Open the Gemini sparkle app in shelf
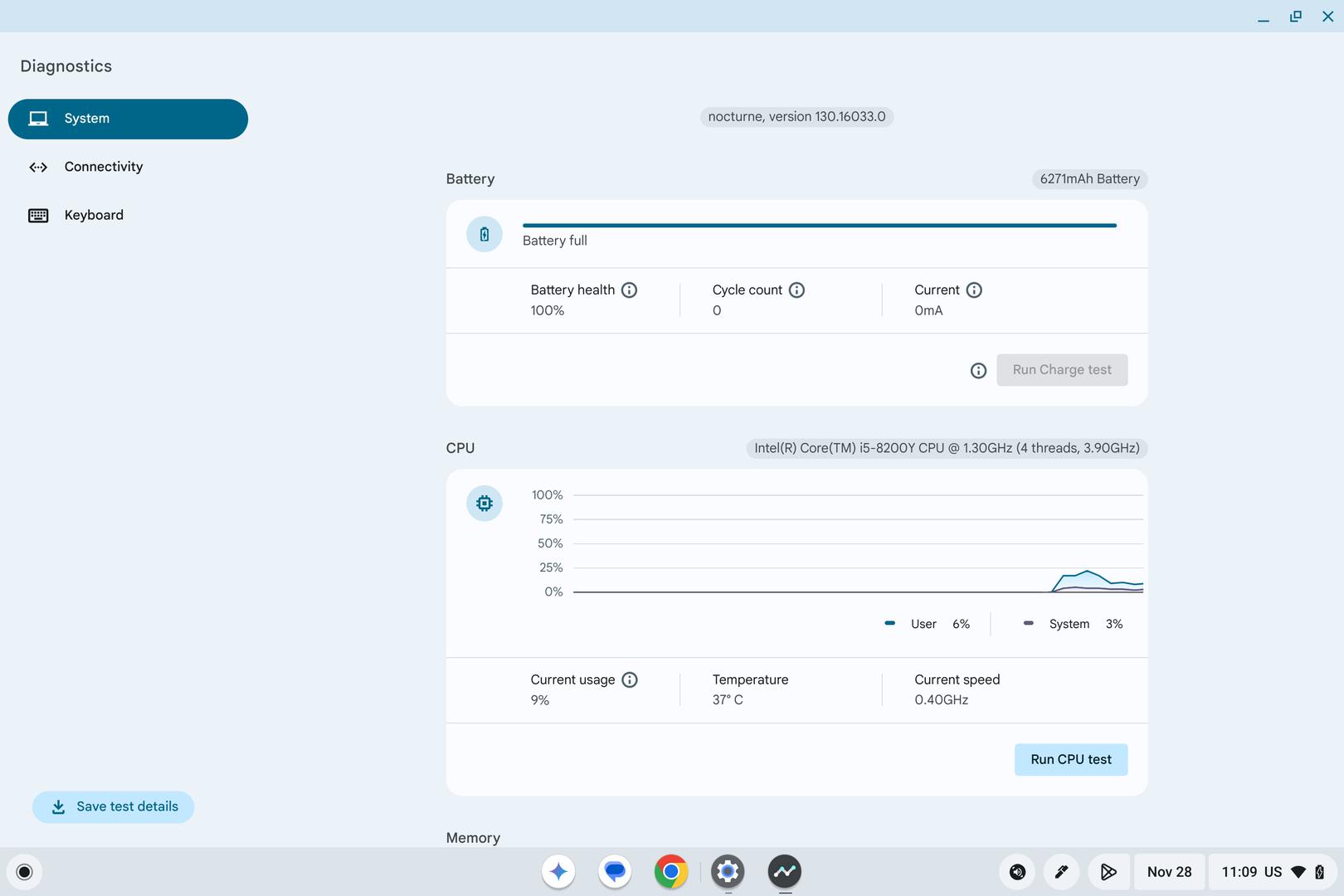Image resolution: width=1344 pixels, height=896 pixels. pos(558,872)
